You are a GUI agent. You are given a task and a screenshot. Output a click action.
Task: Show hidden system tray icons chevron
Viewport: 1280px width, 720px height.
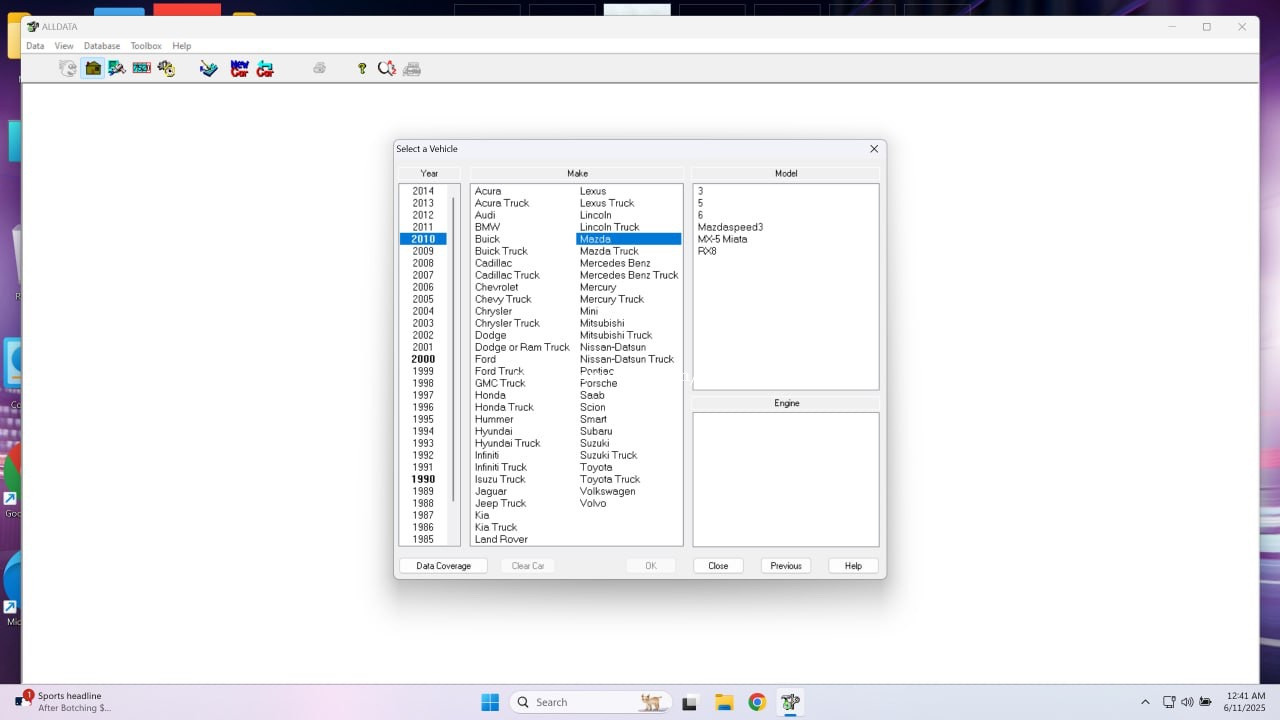(1145, 702)
